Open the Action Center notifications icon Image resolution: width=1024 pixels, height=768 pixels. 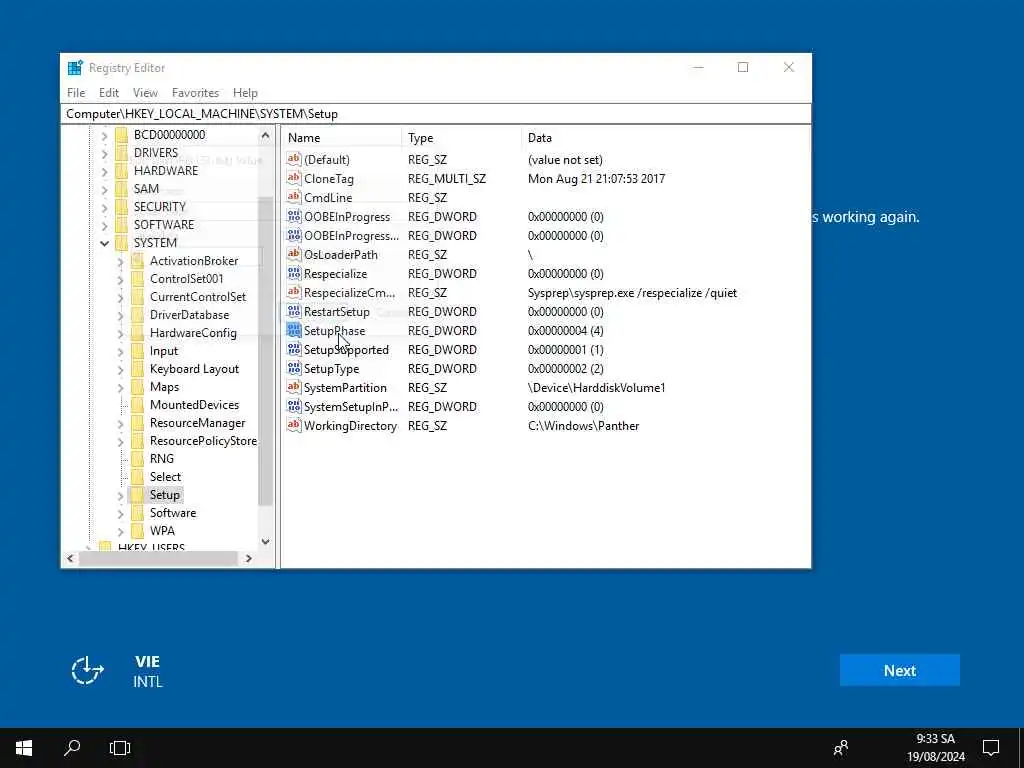pyautogui.click(x=991, y=748)
